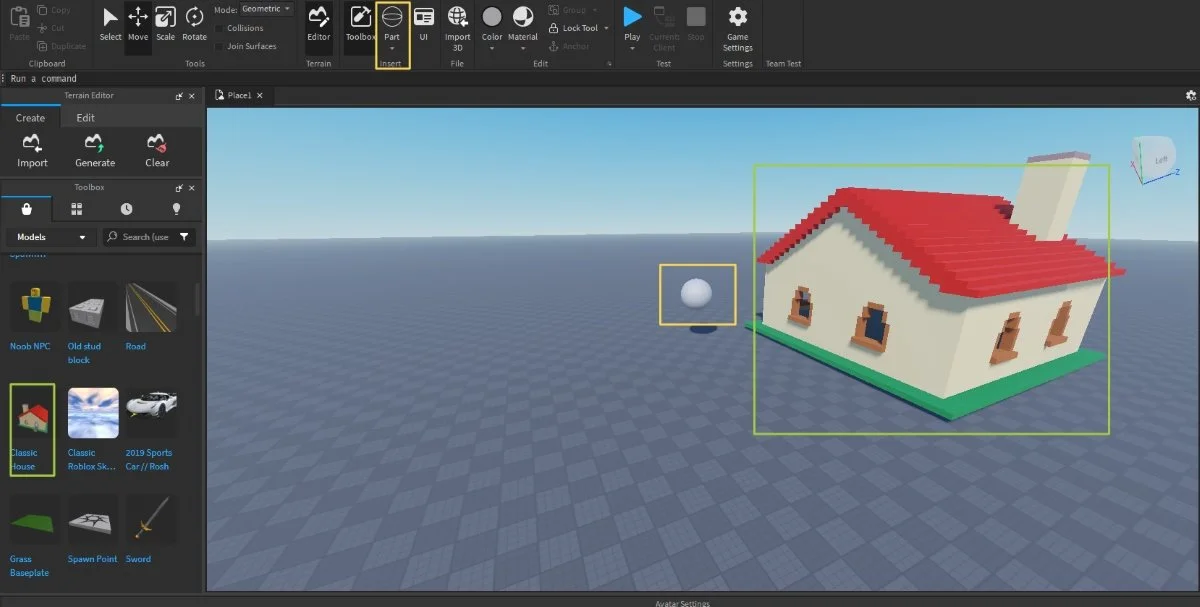Select the Road model thumbnail

coord(150,307)
